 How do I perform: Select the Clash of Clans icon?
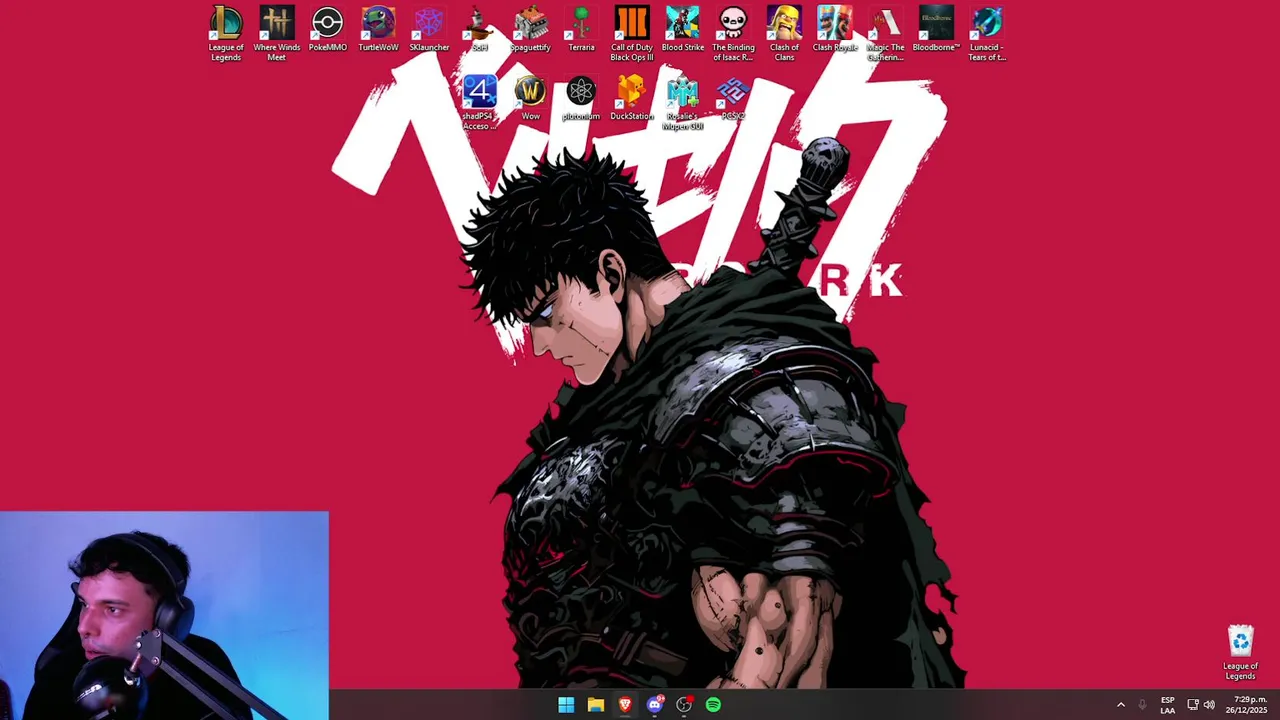point(784,33)
